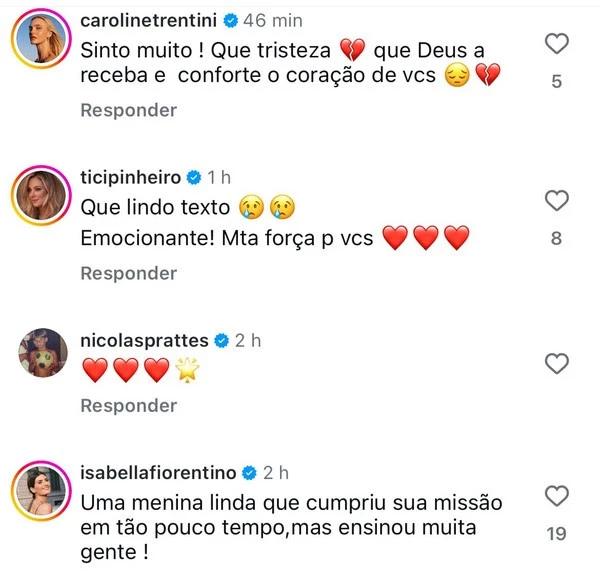Like ticipinheiro's comment with the heart

tap(557, 201)
